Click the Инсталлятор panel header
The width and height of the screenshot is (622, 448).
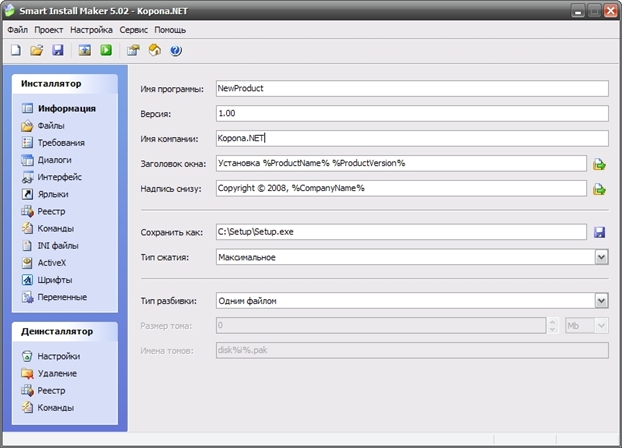coord(65,84)
